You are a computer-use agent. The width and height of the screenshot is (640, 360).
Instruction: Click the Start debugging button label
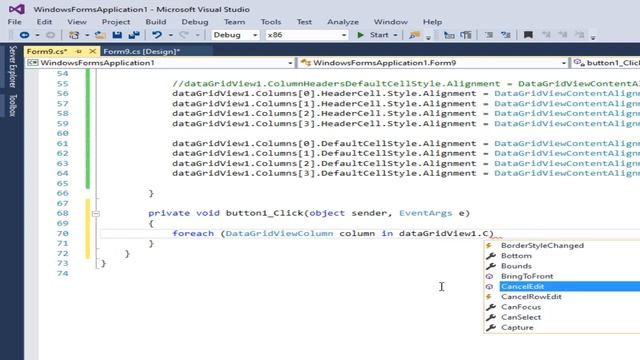[x=379, y=35]
